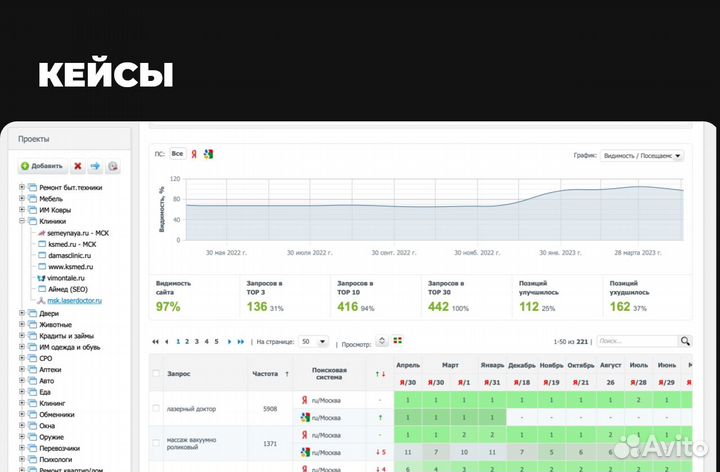Select the Все search engine filter
This screenshot has height=472, width=720.
[177, 154]
